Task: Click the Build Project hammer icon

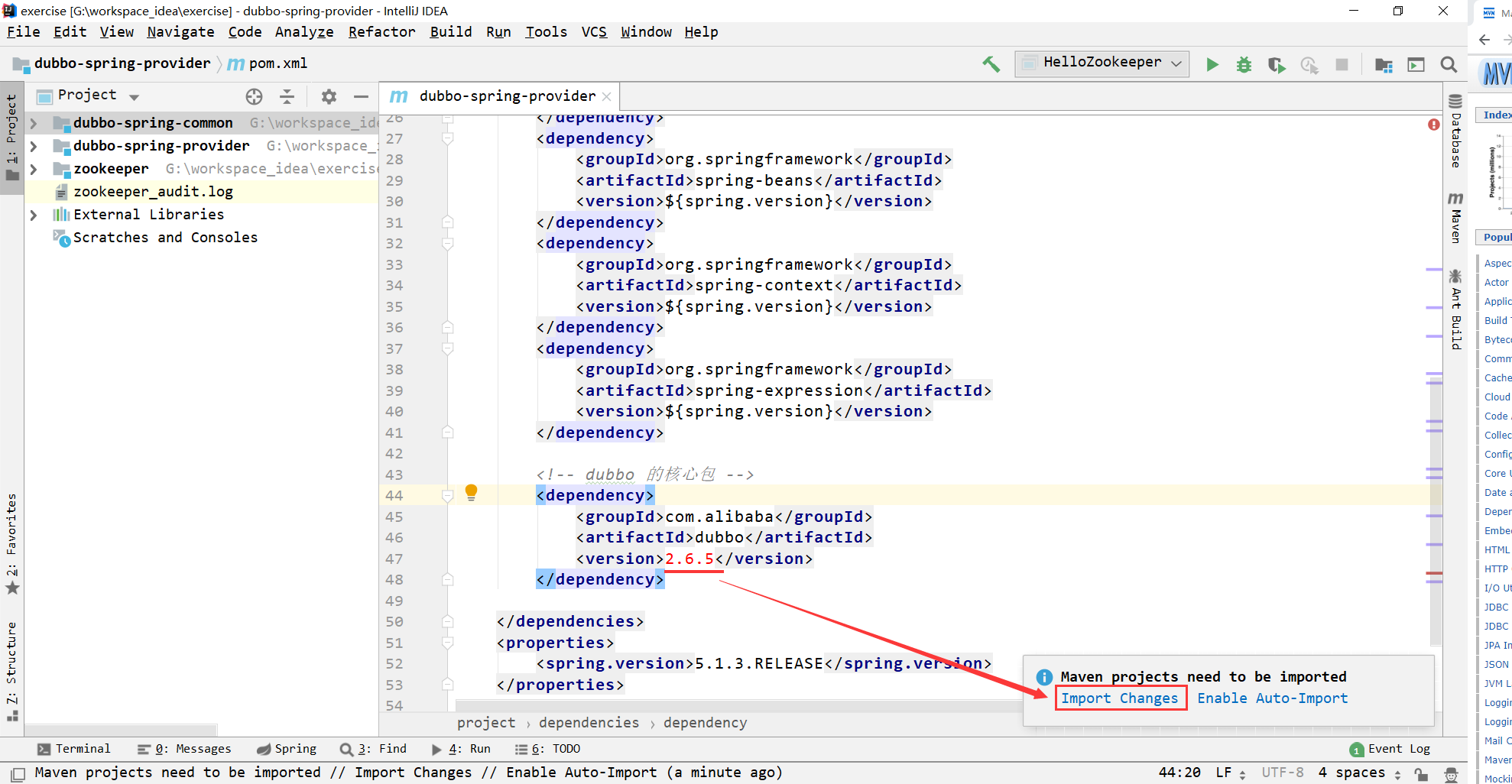Action: pyautogui.click(x=991, y=64)
